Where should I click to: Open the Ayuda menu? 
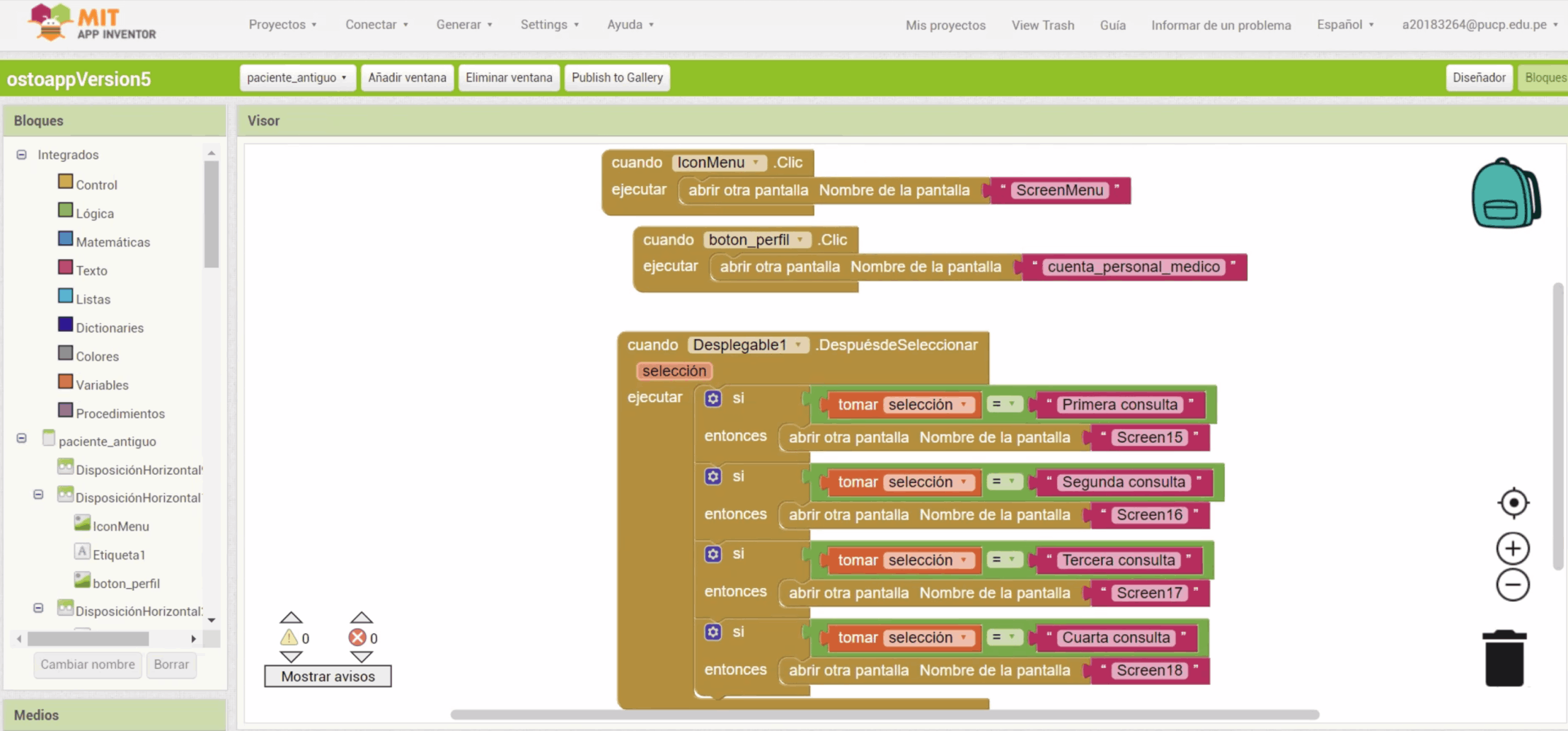coord(630,24)
